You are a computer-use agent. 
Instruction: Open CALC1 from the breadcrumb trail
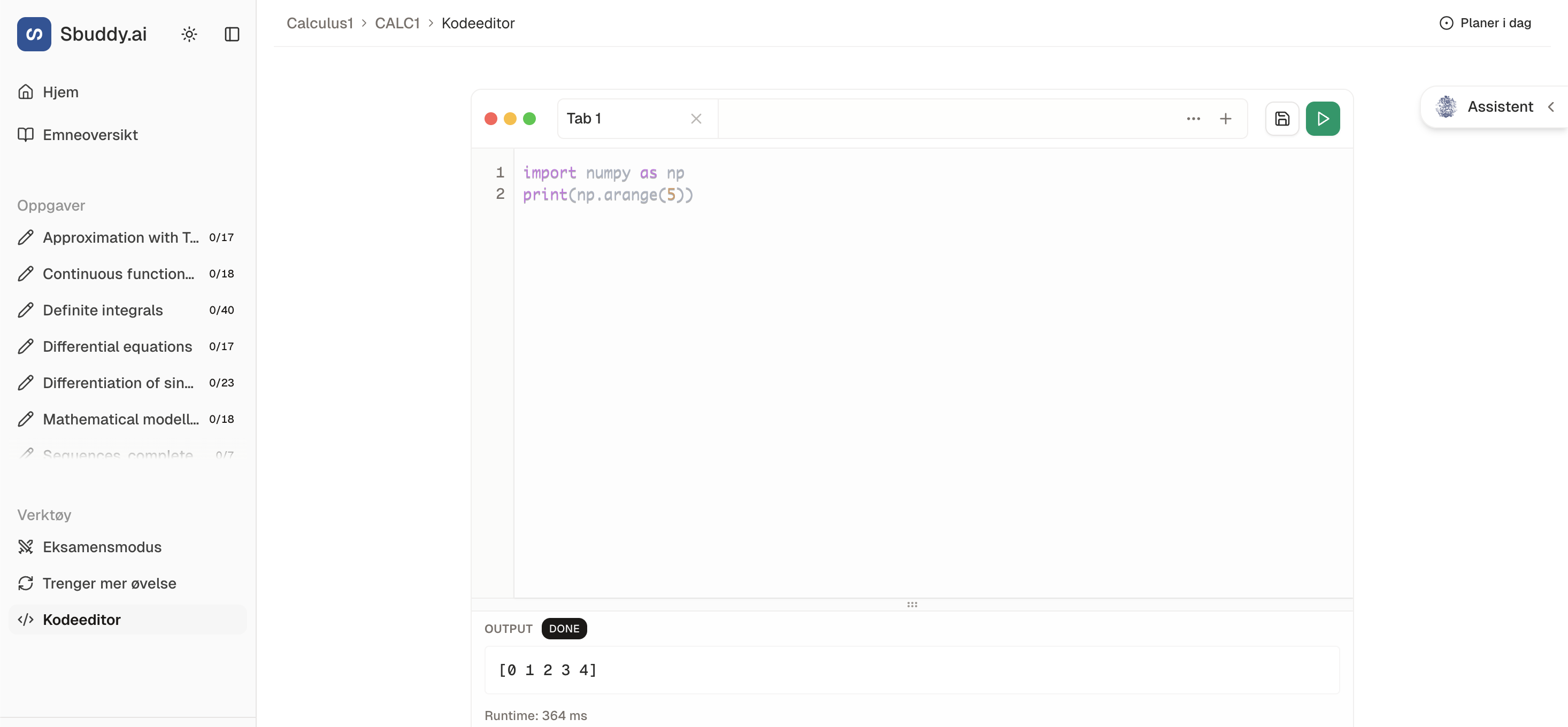pyautogui.click(x=397, y=22)
